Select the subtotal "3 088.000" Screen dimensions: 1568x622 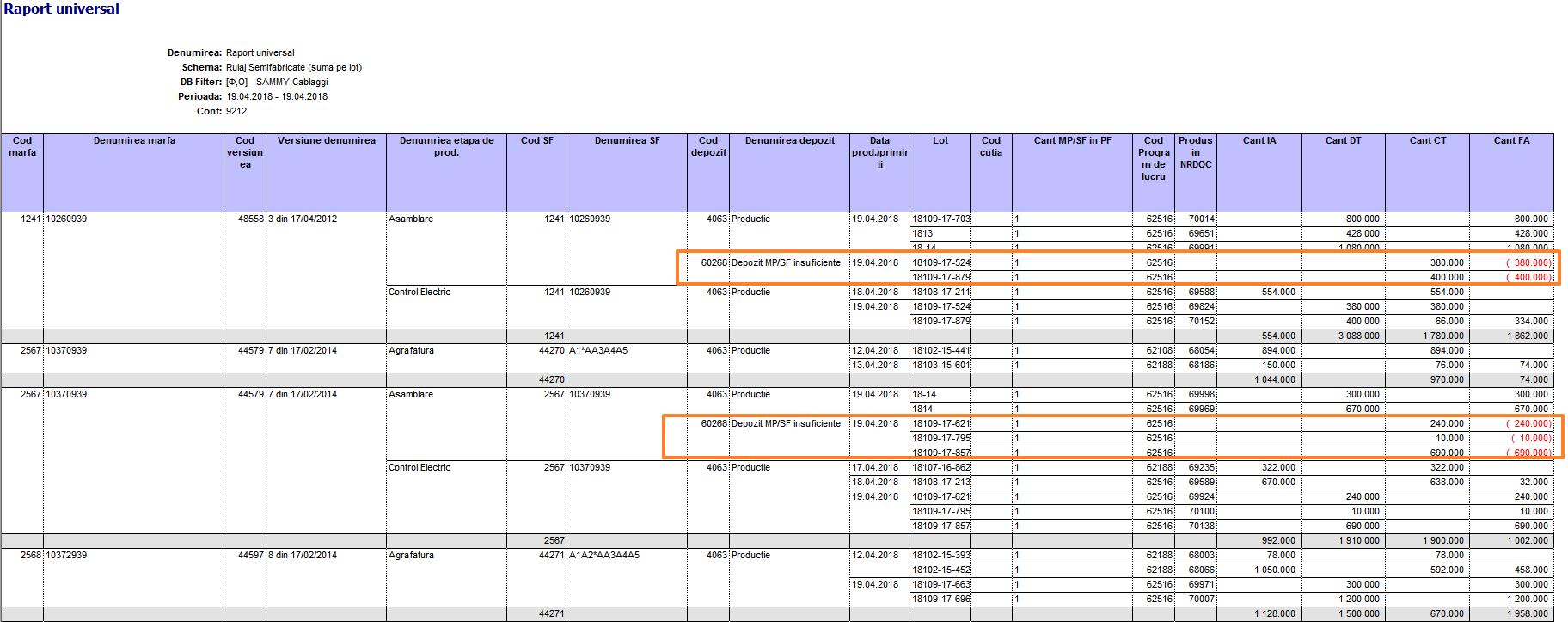(1358, 336)
